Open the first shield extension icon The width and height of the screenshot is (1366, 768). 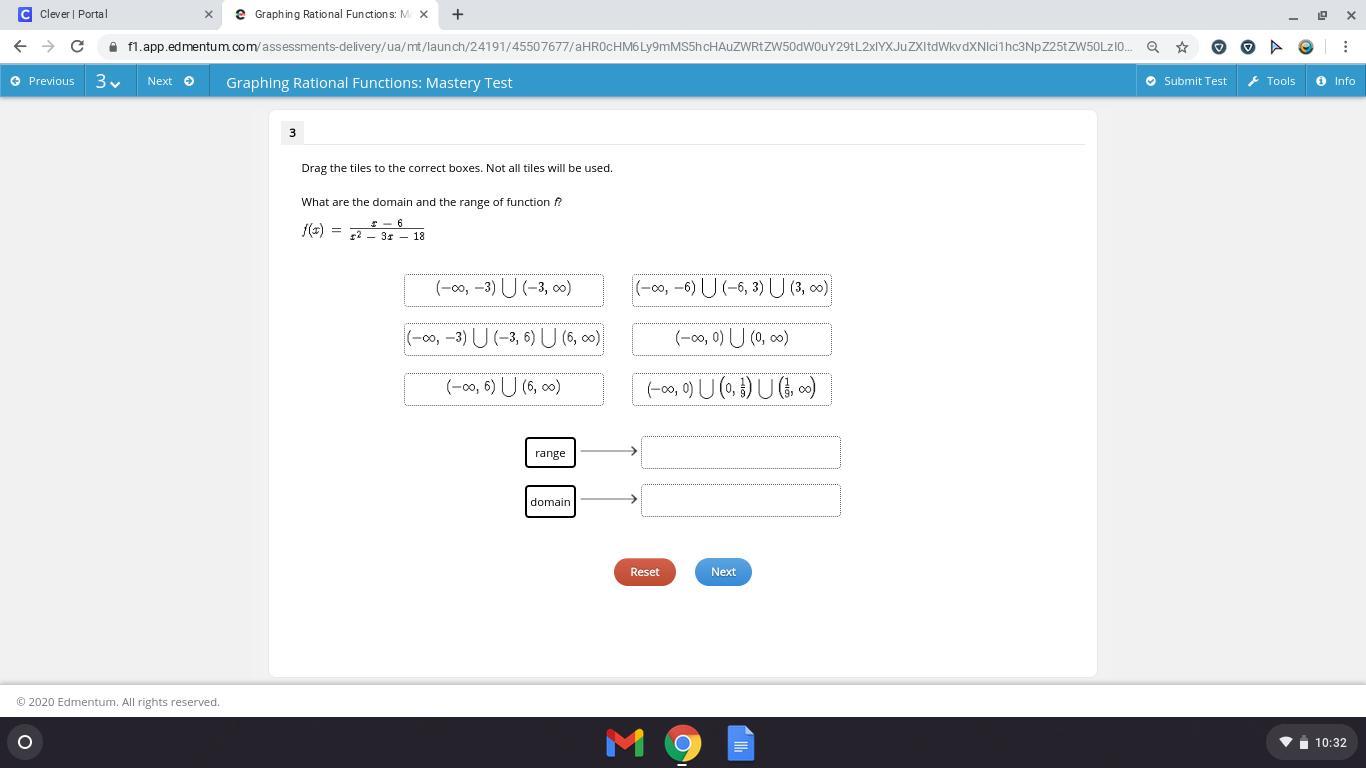[1219, 47]
